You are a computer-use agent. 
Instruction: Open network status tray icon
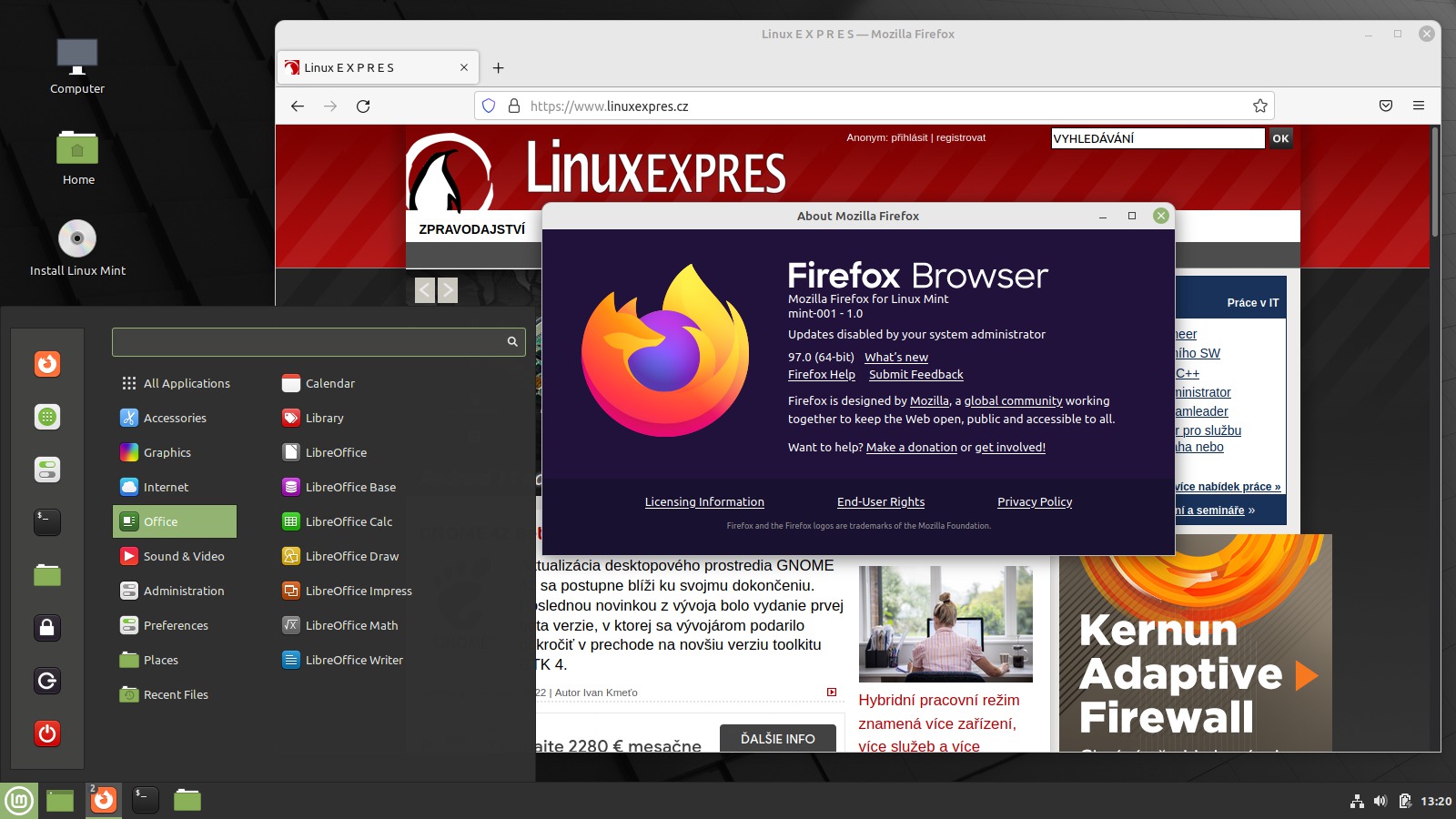[x=1357, y=802]
